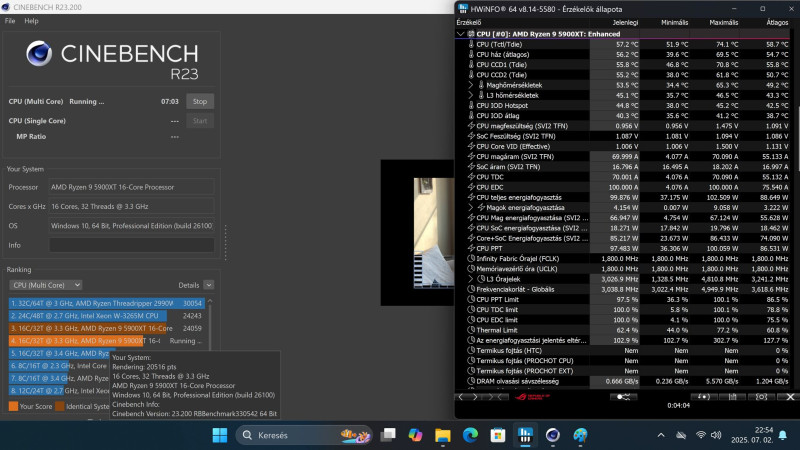Click the cloud sync tray icon
Screen dimensions: 800x450
(681, 435)
